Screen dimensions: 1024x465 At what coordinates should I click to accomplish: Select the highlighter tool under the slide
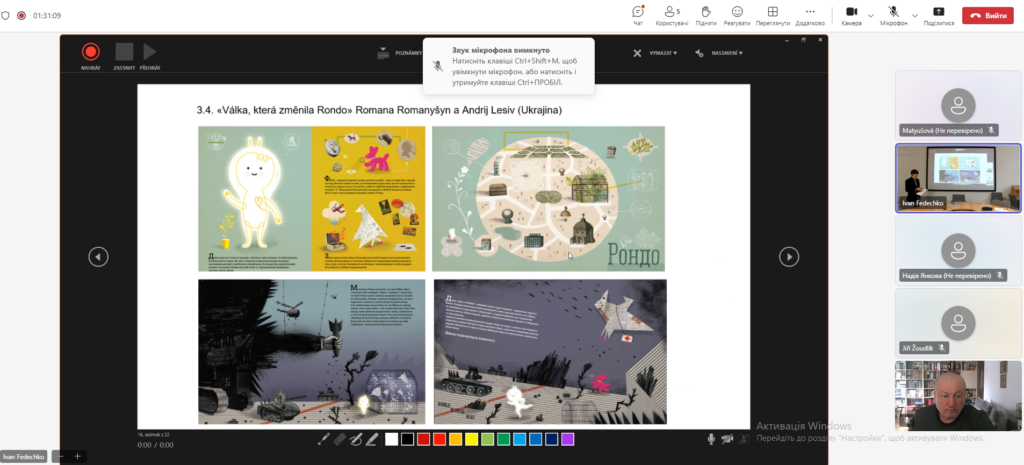pyautogui.click(x=372, y=440)
